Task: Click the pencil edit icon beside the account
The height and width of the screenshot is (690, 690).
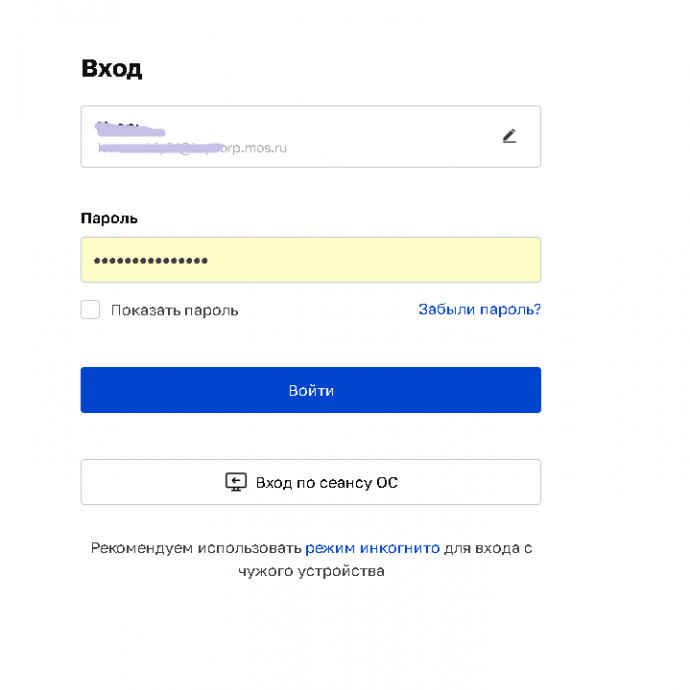Action: pos(509,136)
